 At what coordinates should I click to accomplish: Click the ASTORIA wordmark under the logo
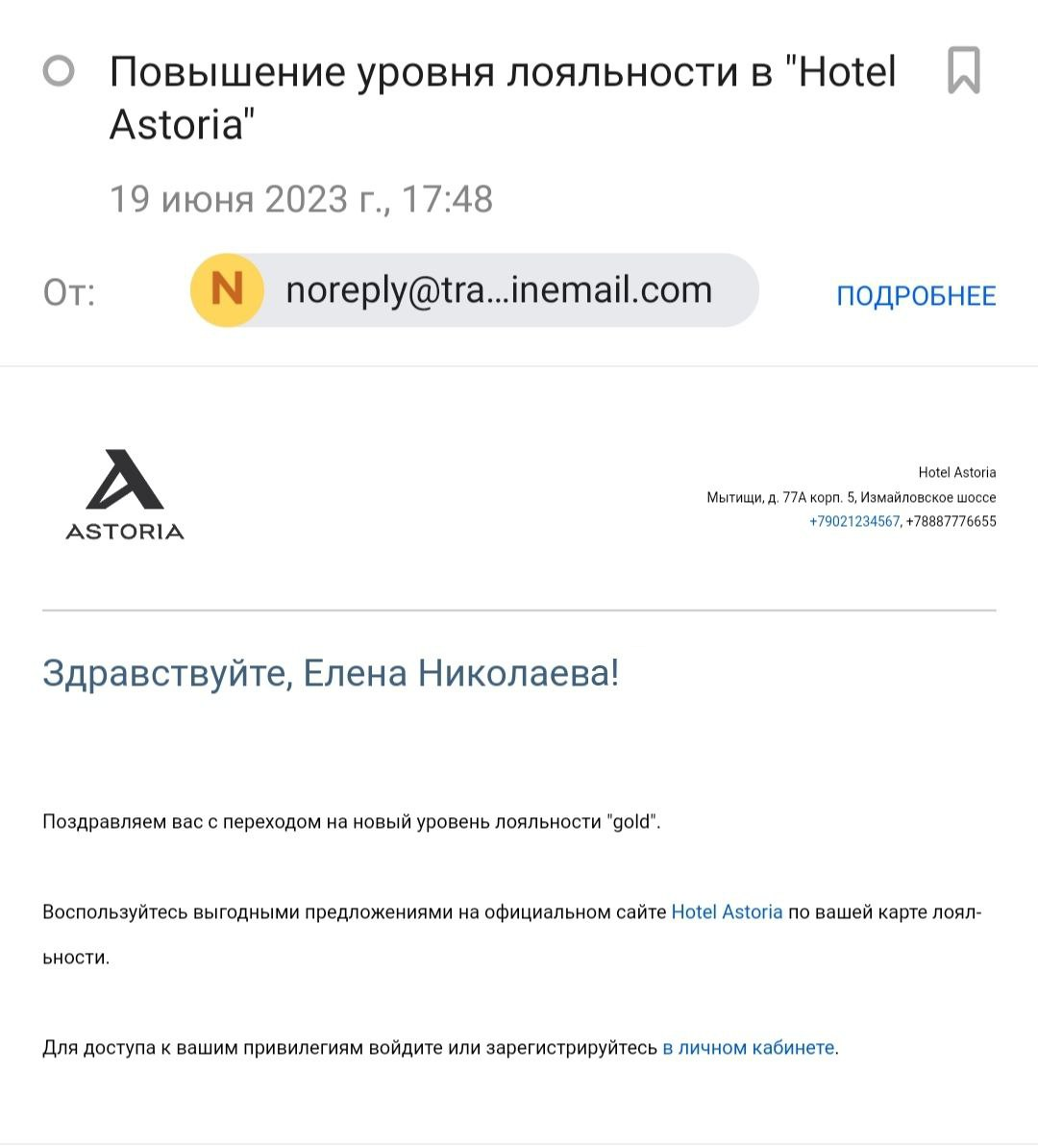point(125,532)
